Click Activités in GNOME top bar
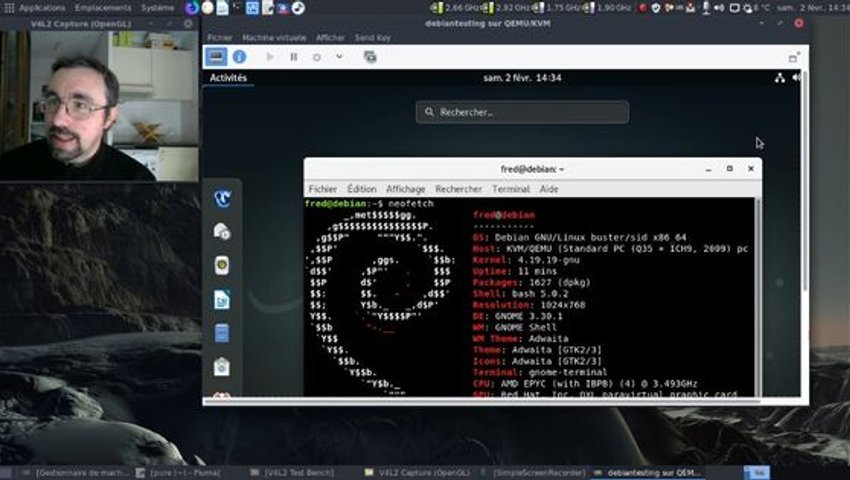Image resolution: width=850 pixels, height=480 pixels. tap(228, 78)
